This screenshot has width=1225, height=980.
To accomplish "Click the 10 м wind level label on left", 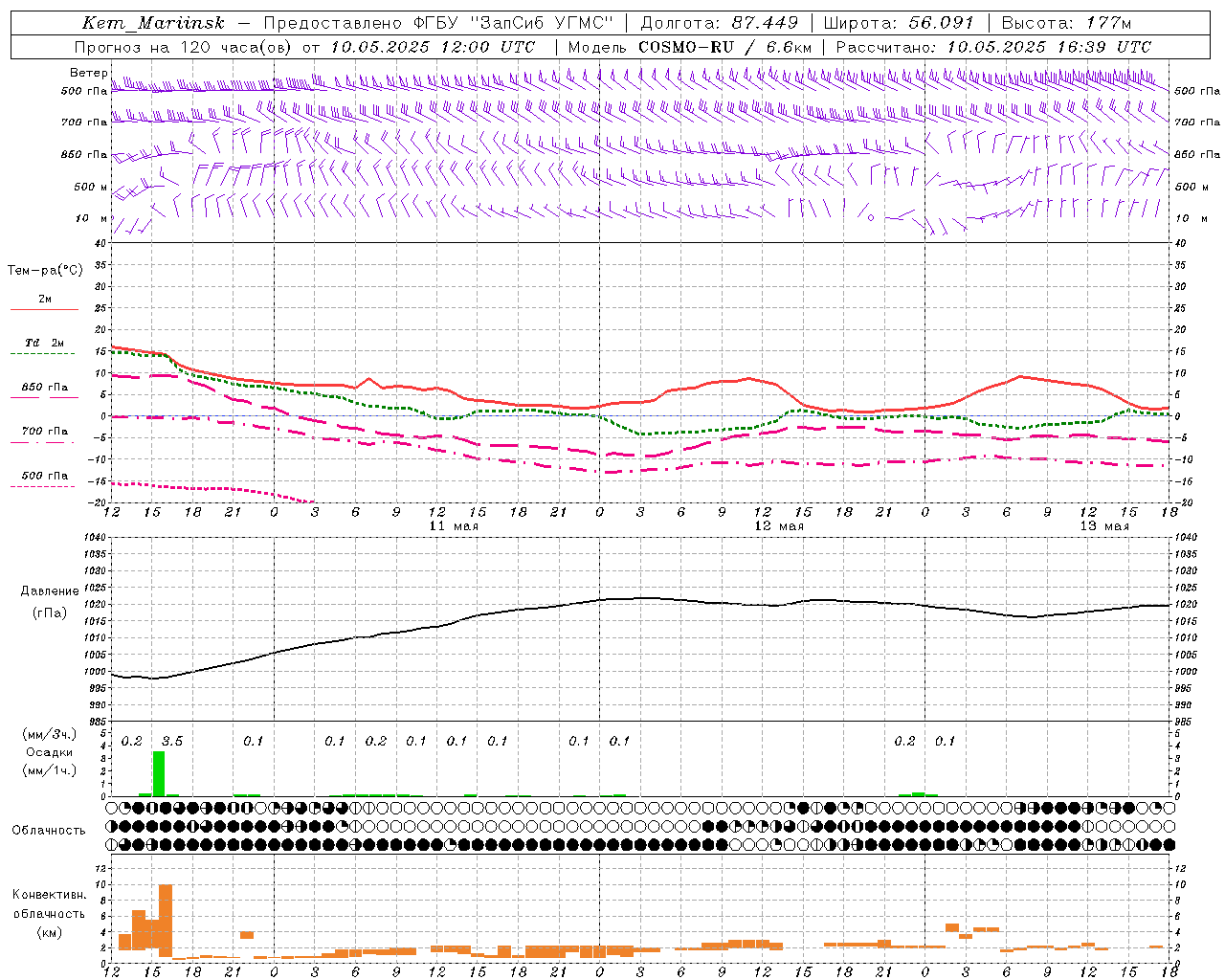I will (x=91, y=218).
